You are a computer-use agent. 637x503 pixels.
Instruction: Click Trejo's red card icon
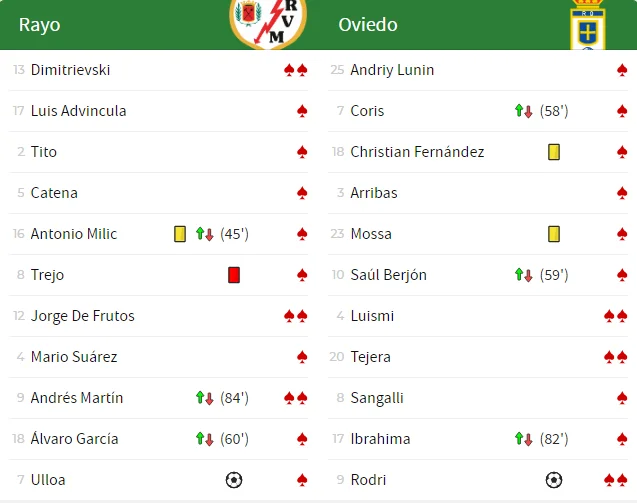click(x=234, y=275)
